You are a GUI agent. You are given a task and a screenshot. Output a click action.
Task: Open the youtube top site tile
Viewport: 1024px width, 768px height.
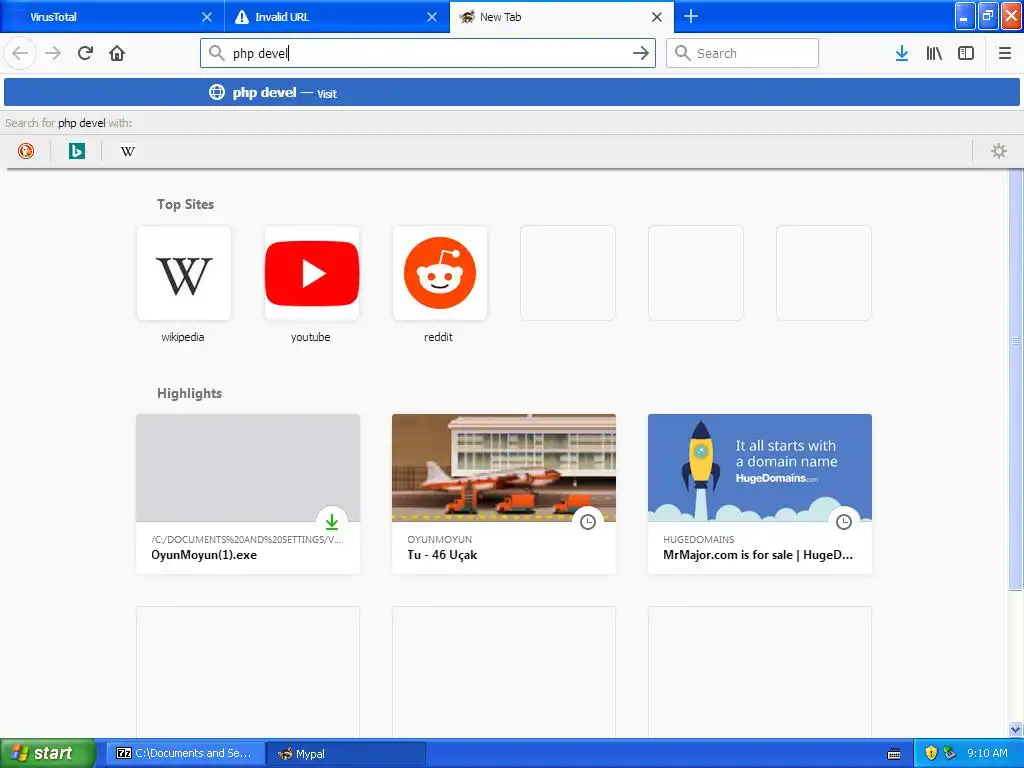pyautogui.click(x=312, y=273)
